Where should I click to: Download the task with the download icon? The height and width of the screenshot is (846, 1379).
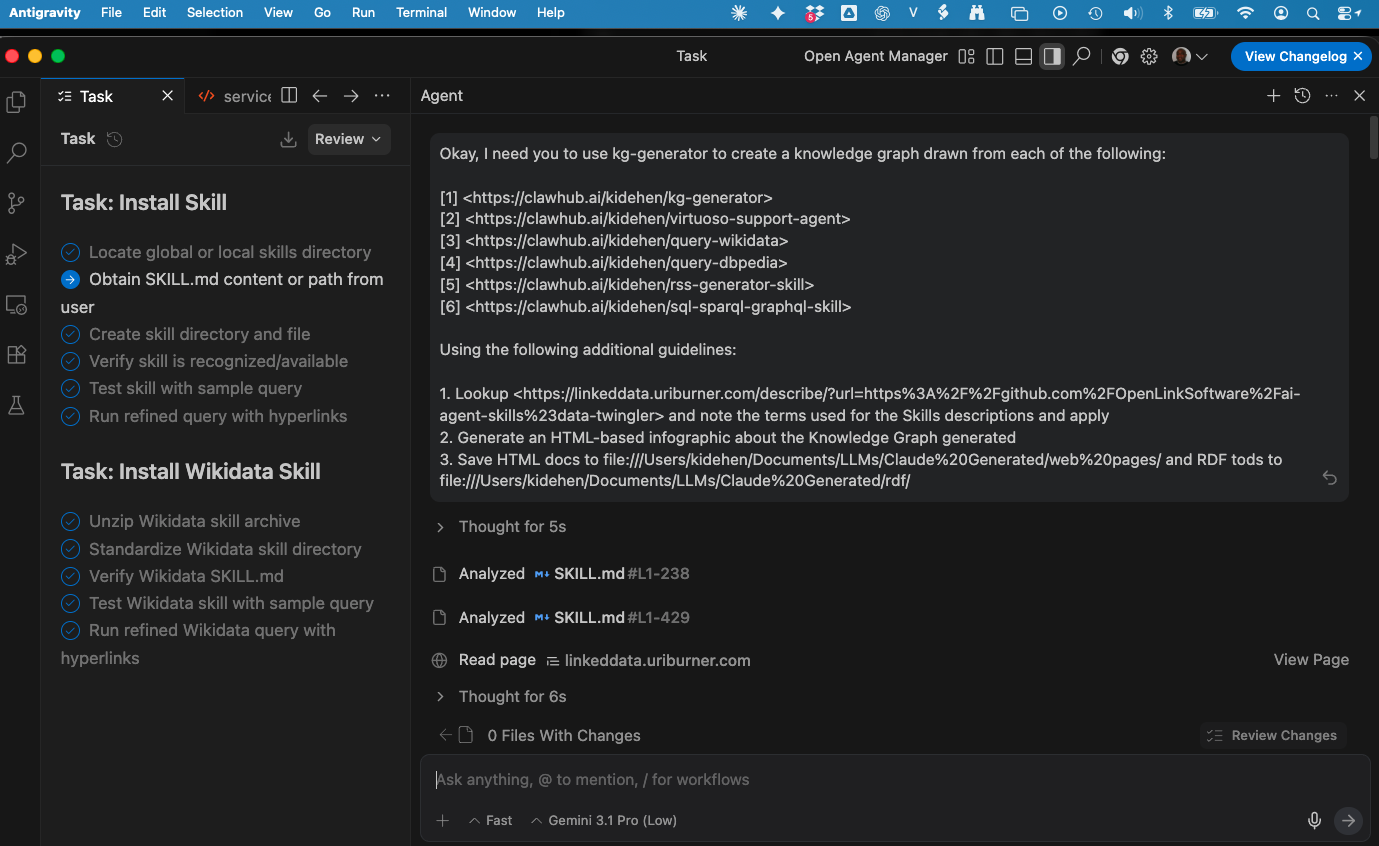(x=288, y=139)
